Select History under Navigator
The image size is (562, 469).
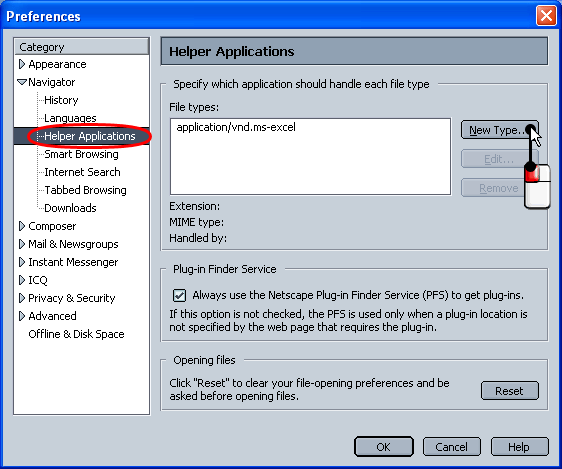click(61, 100)
